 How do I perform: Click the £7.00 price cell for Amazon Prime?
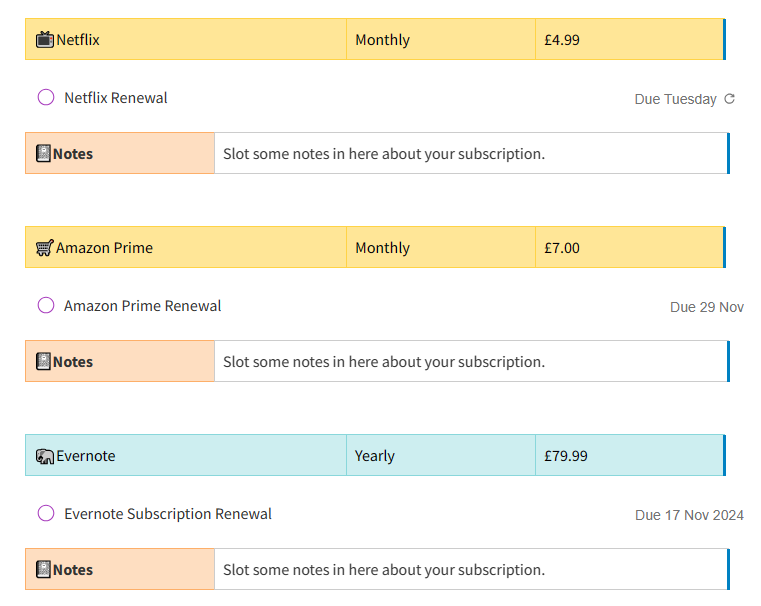pos(629,247)
